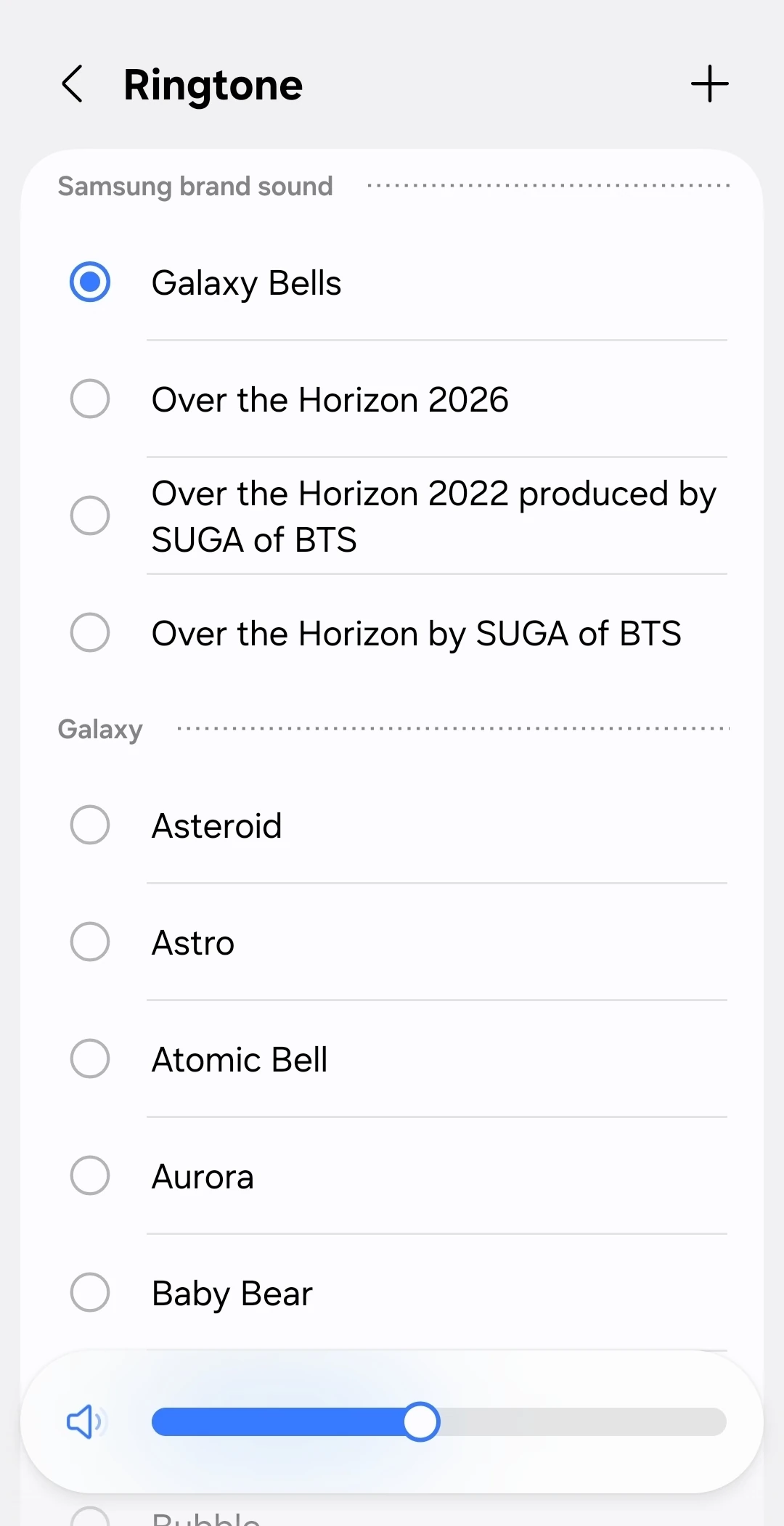Viewport: 784px width, 1526px height.
Task: Choose the Astro radio button
Action: tap(90, 942)
